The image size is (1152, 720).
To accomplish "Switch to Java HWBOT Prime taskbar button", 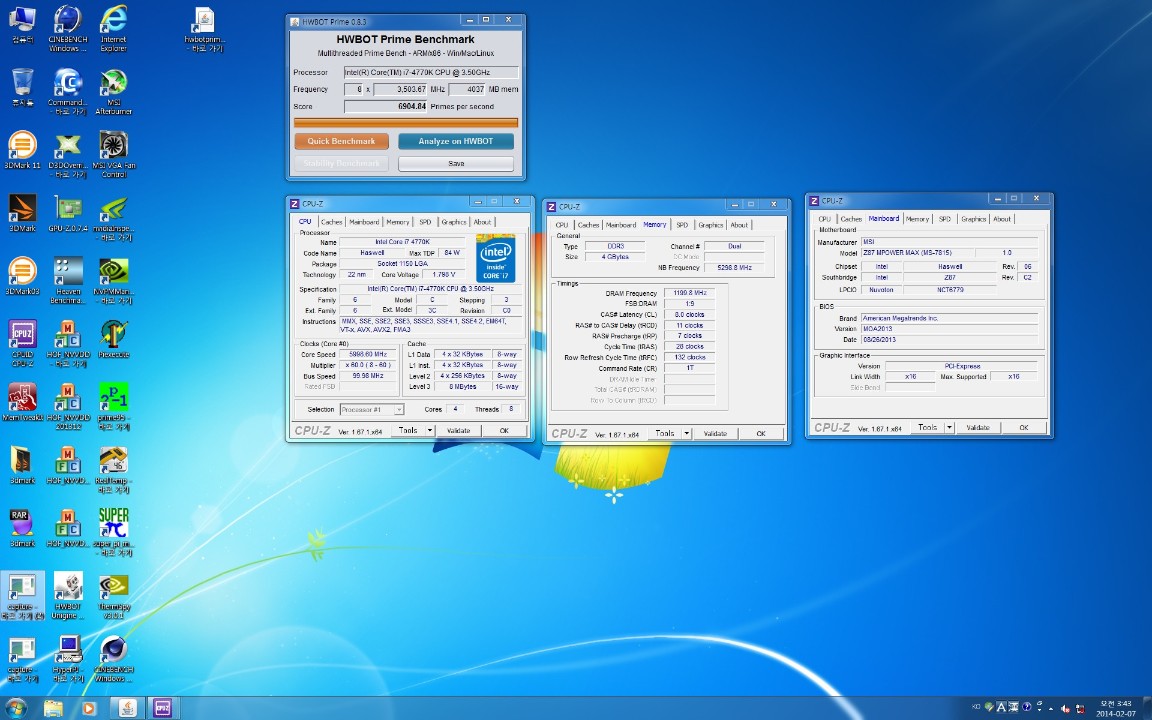I will pos(128,708).
